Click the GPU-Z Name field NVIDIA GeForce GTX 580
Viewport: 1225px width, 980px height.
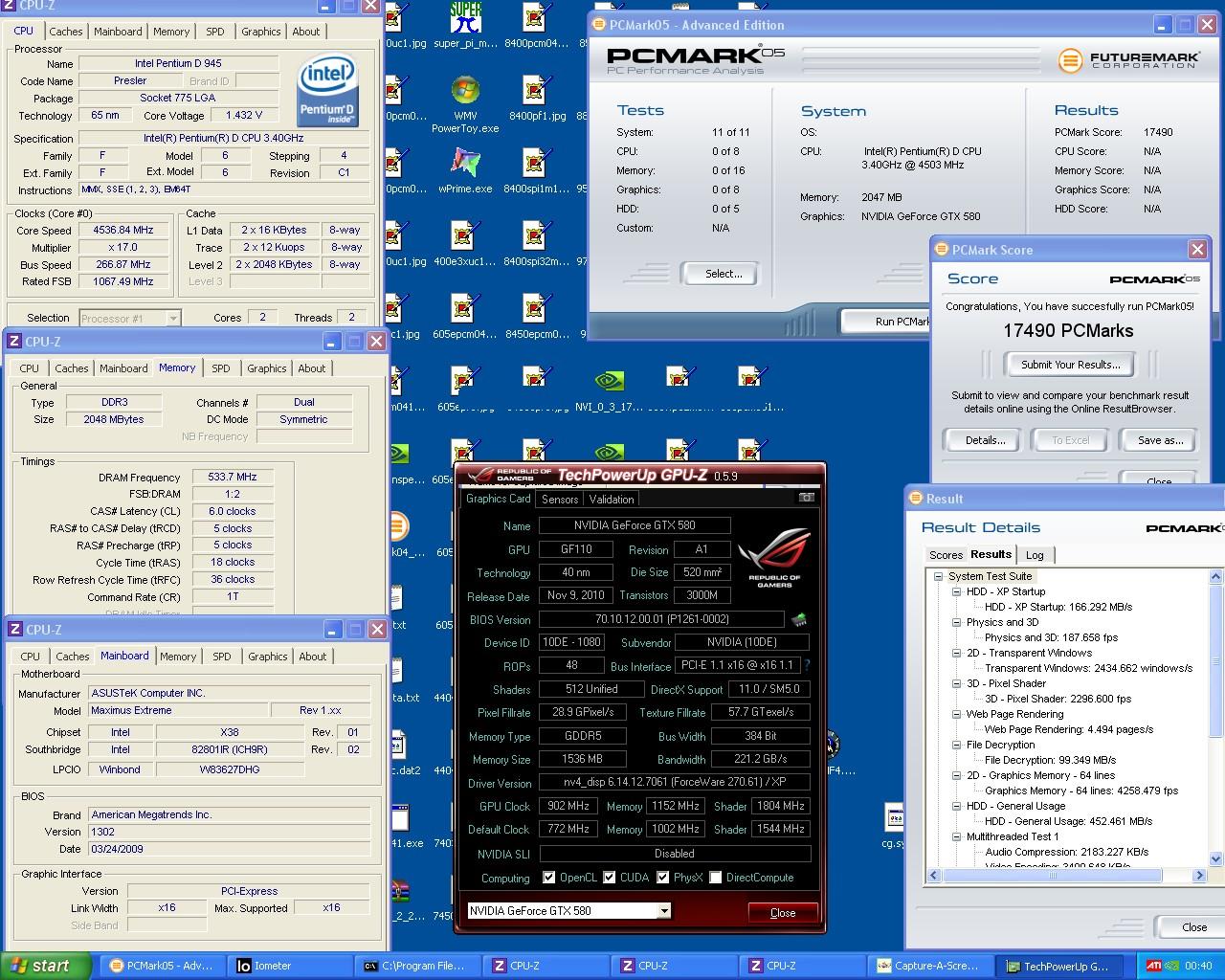pyautogui.click(x=635, y=525)
